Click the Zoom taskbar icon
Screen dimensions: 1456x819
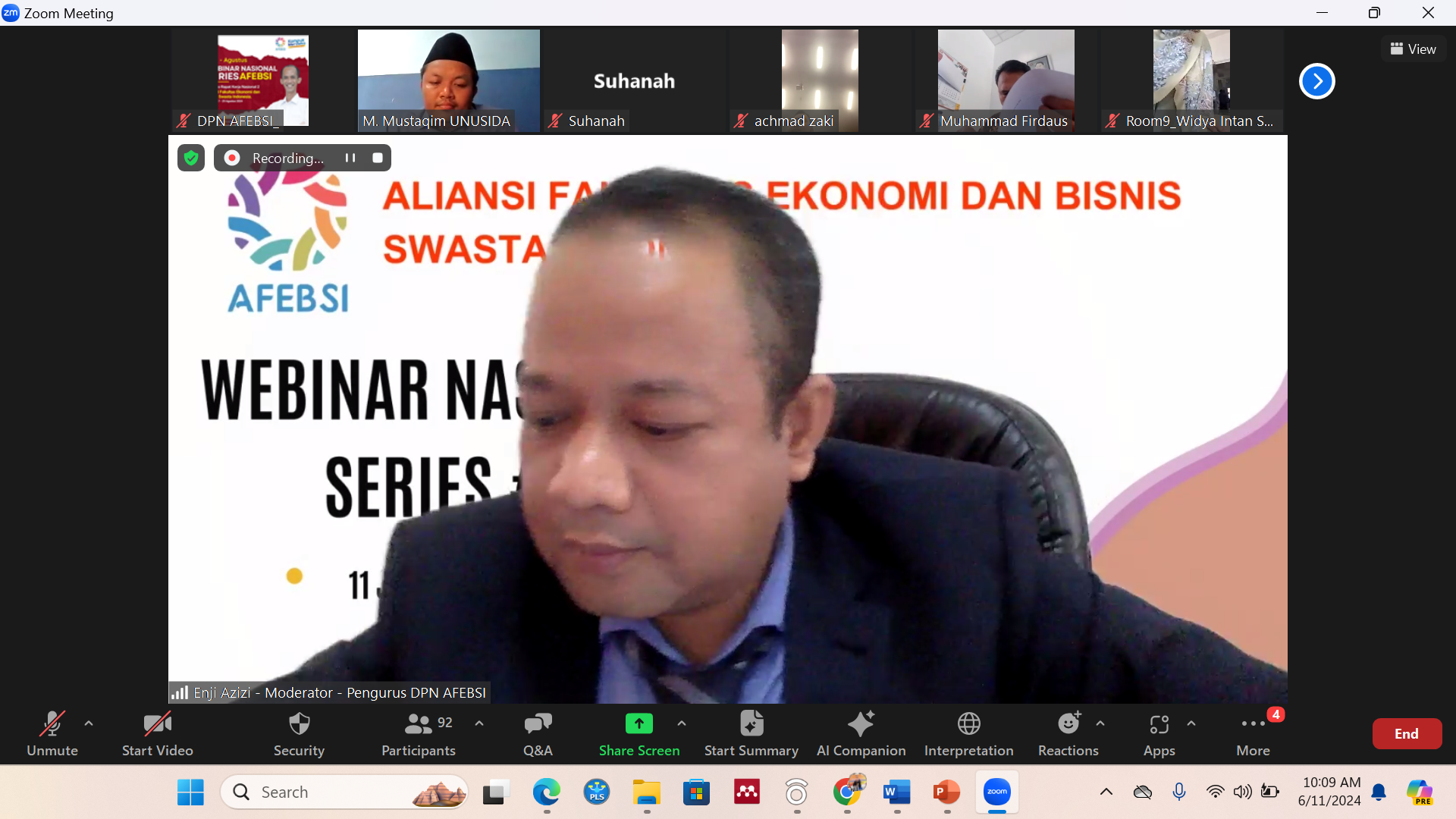(997, 792)
